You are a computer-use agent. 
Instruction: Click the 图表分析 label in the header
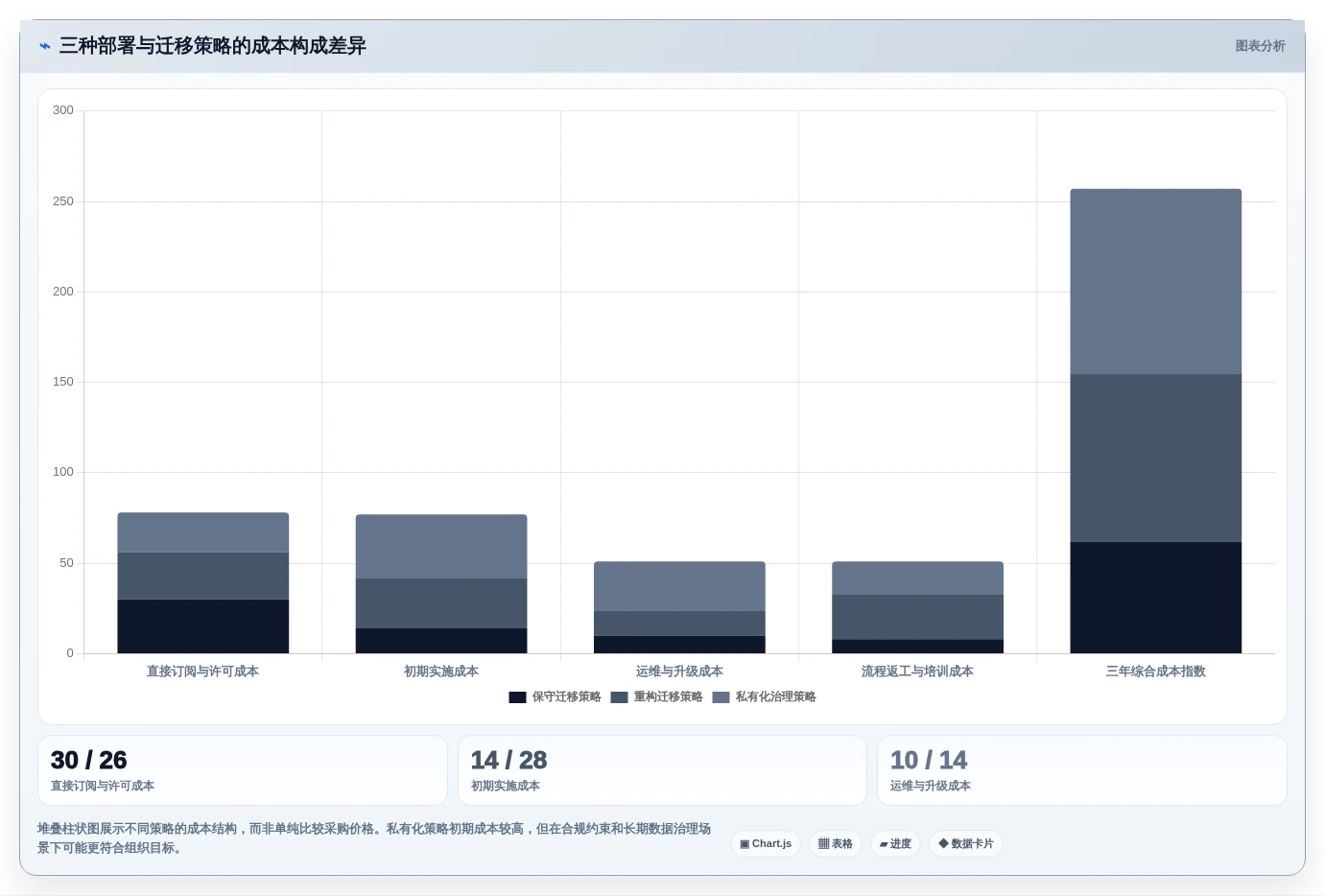tap(1260, 46)
